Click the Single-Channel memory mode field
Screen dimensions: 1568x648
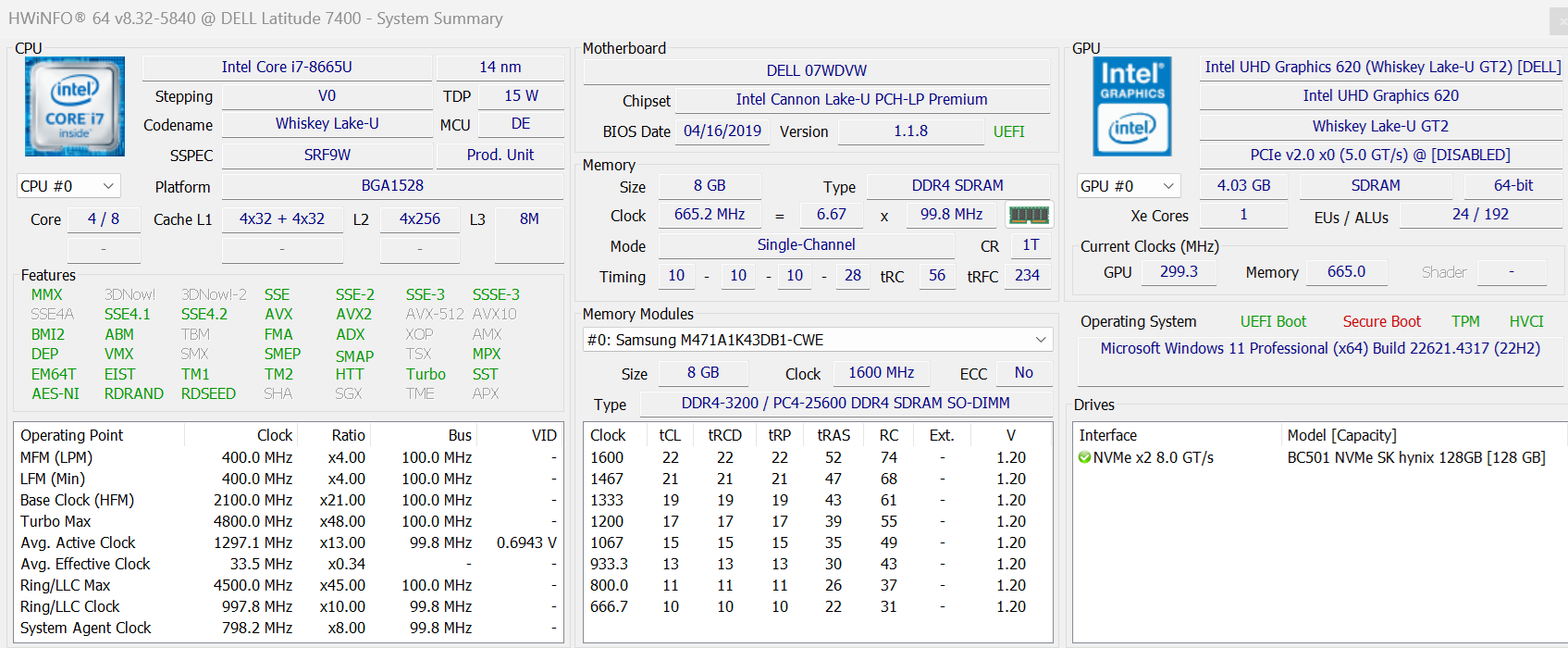tap(806, 244)
